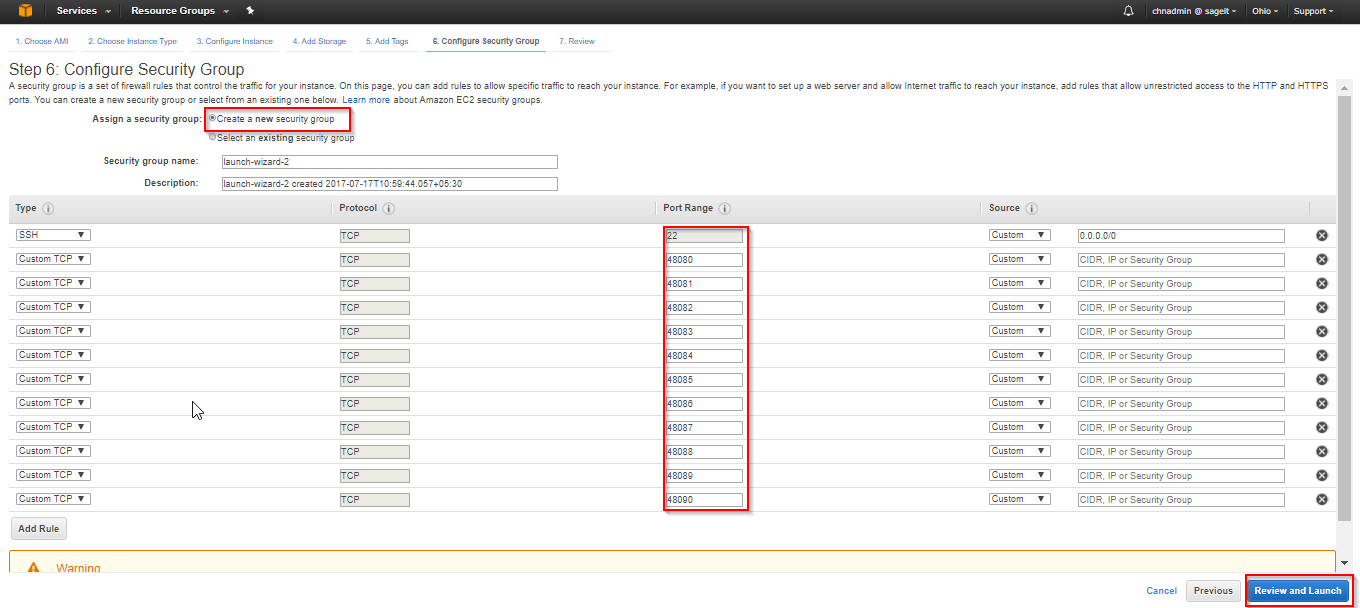Viewport: 1360px width, 608px height.
Task: Open the Ohio region selector
Action: click(x=1265, y=11)
